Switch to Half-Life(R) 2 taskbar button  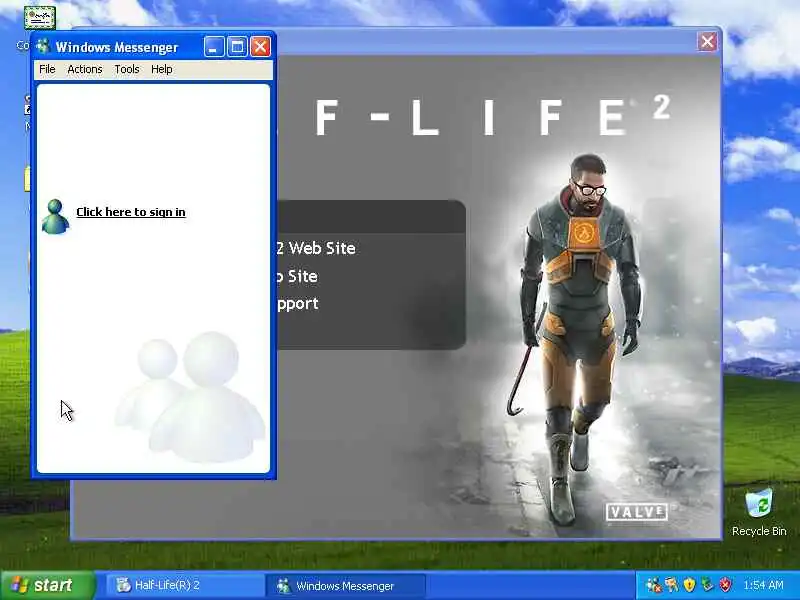click(184, 585)
